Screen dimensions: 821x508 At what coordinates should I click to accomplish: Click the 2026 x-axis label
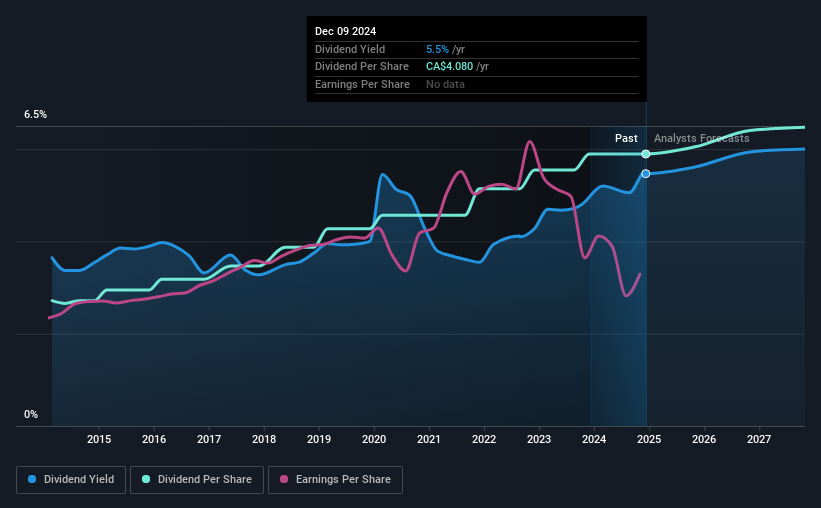(704, 439)
